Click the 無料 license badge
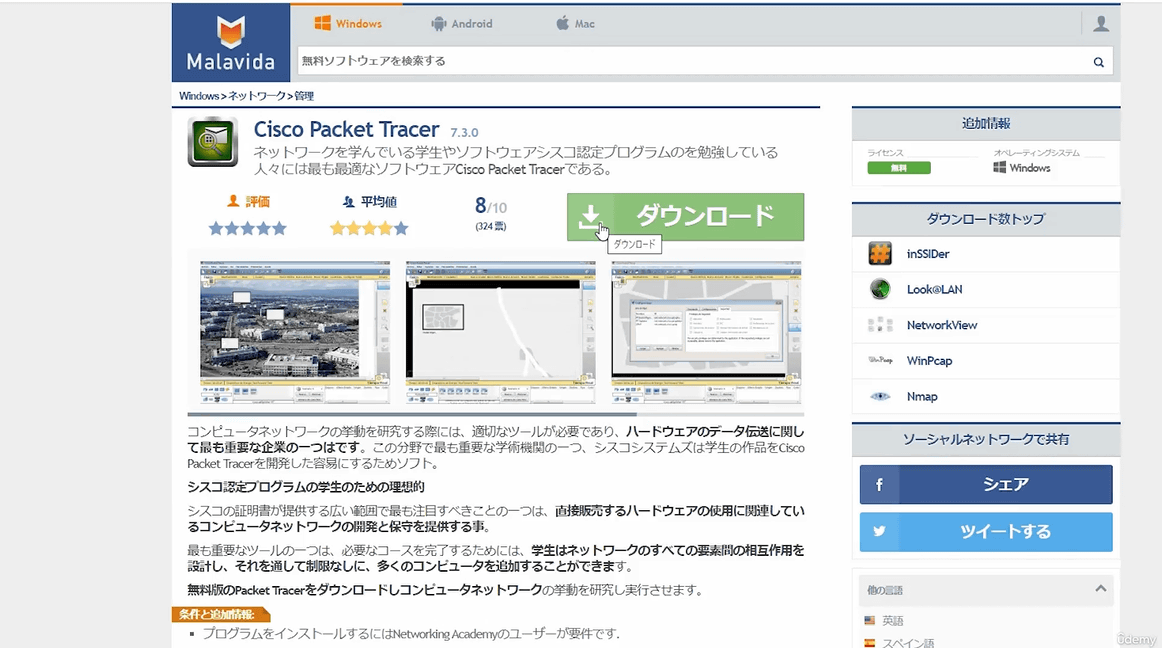The width and height of the screenshot is (1162, 648). (x=899, y=168)
